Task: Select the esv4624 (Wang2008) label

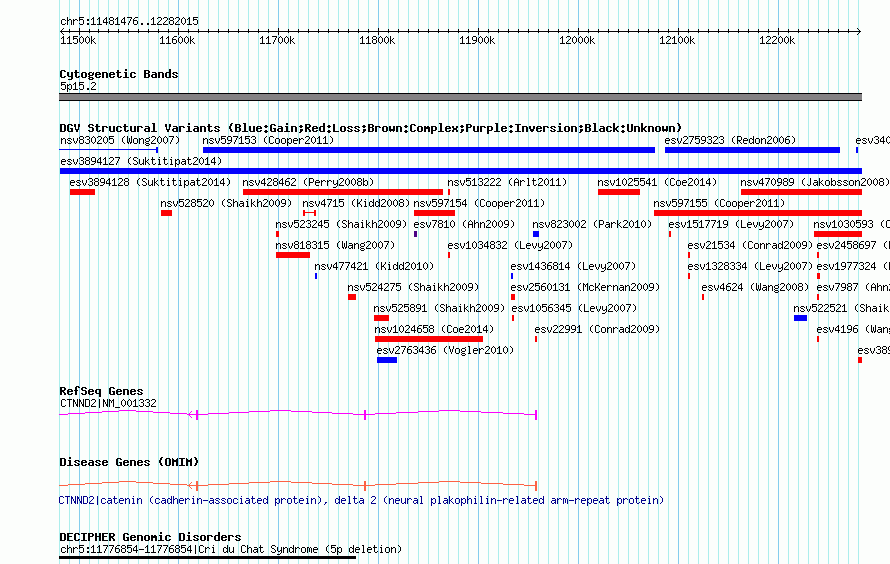Action: click(x=755, y=287)
